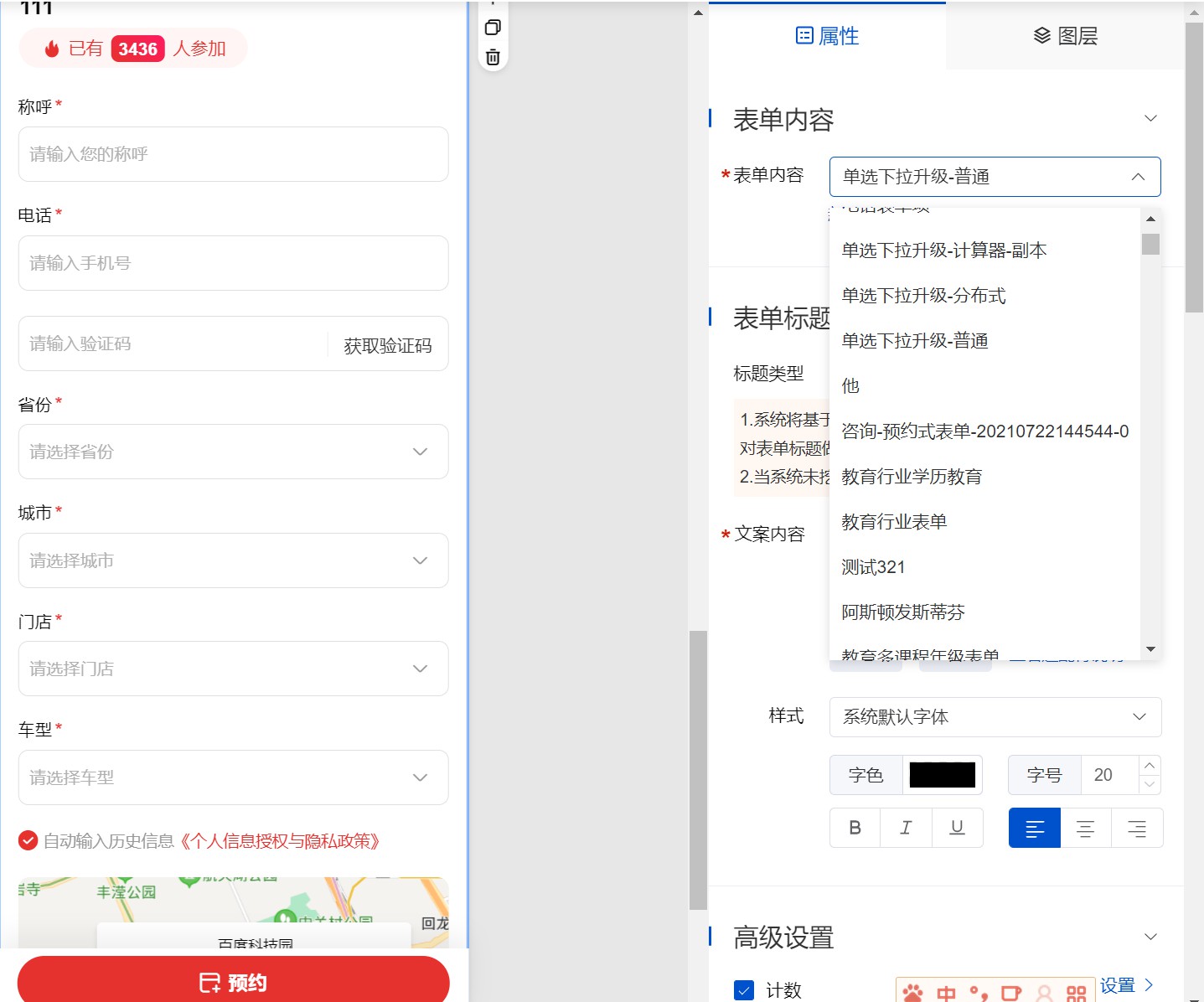This screenshot has height=1002, width=1204.
Task: Increase font size with up stepper
Action: pos(1150,766)
